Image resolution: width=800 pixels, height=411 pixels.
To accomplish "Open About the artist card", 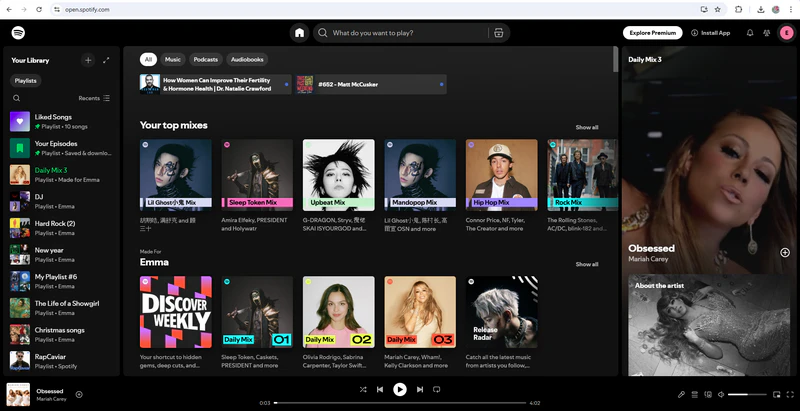I will coord(709,325).
